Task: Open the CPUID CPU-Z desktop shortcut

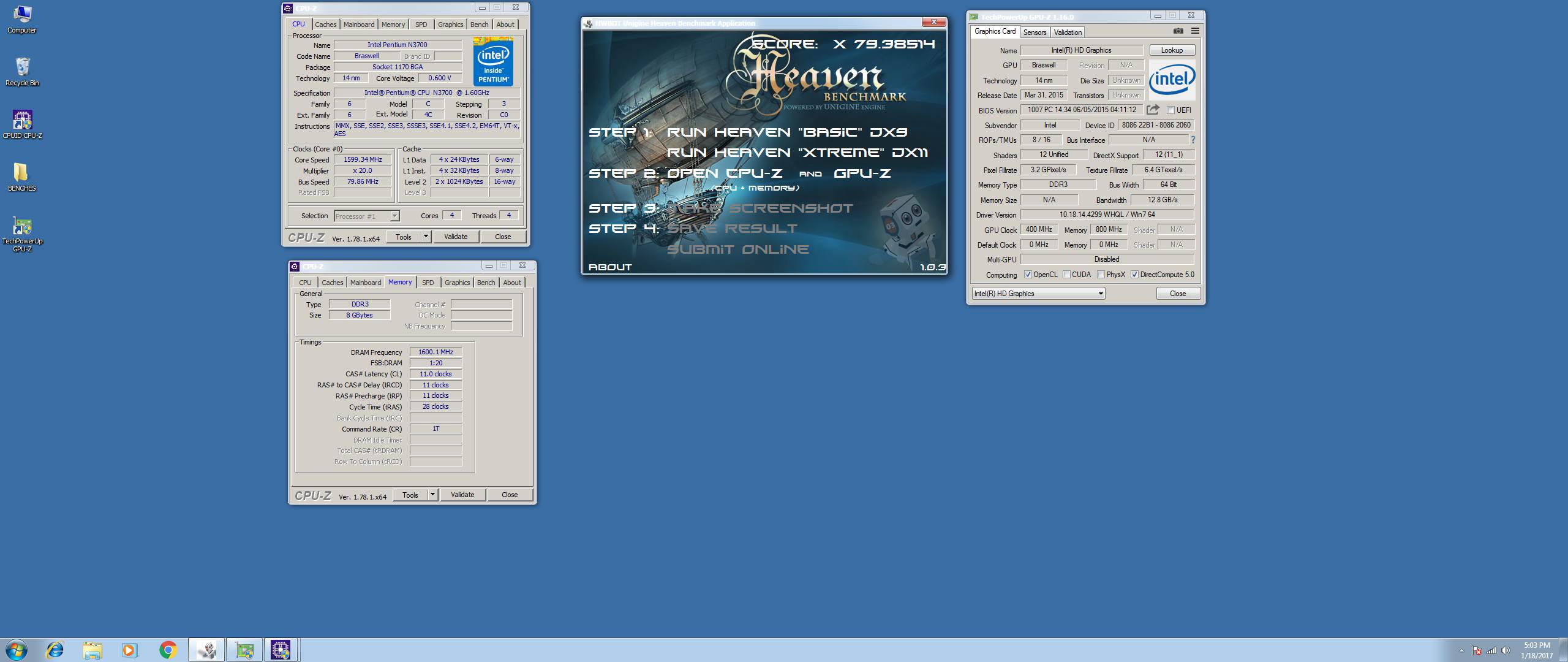Action: (22, 124)
